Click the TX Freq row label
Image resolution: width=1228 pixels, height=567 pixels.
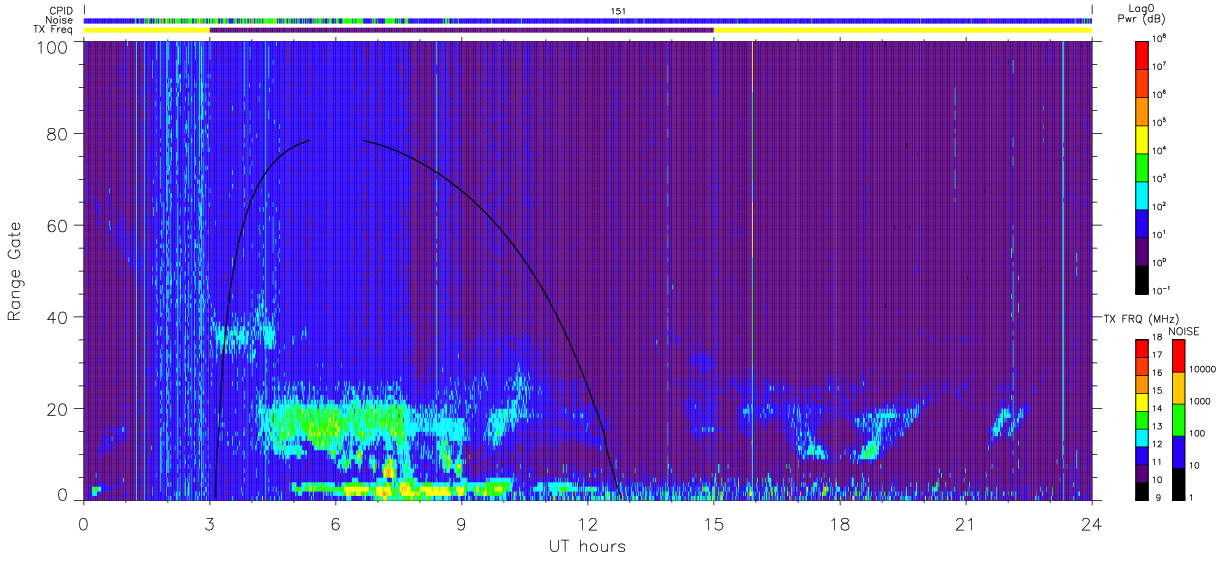pyautogui.click(x=53, y=29)
